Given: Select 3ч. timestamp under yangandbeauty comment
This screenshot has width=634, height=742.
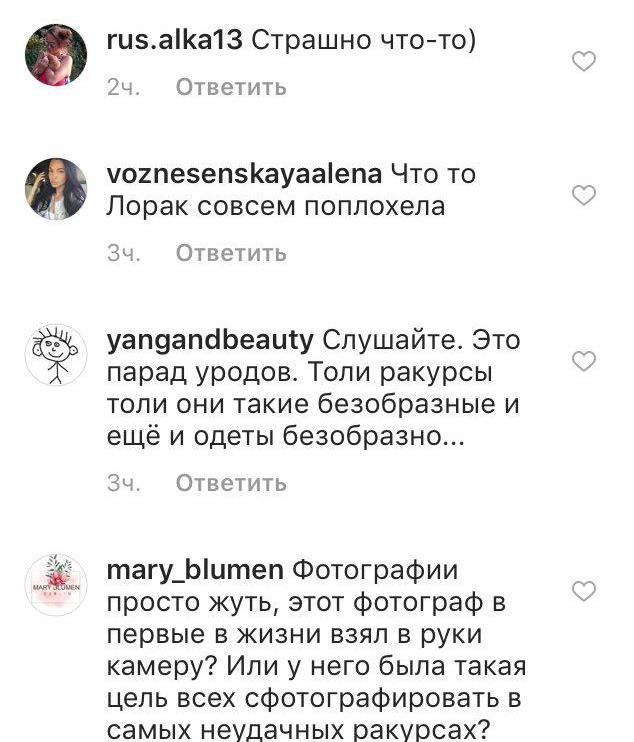Looking at the screenshot, I should [x=123, y=484].
